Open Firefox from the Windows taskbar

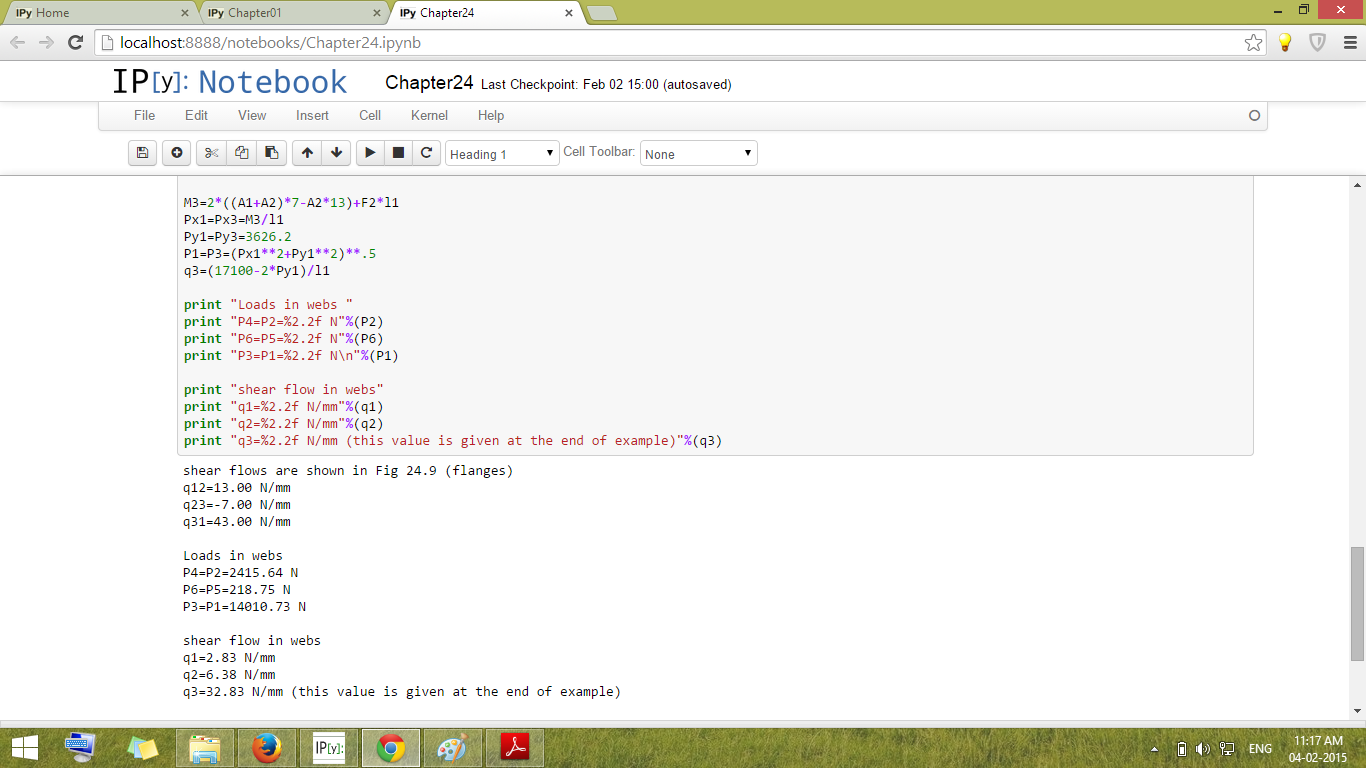click(x=267, y=748)
